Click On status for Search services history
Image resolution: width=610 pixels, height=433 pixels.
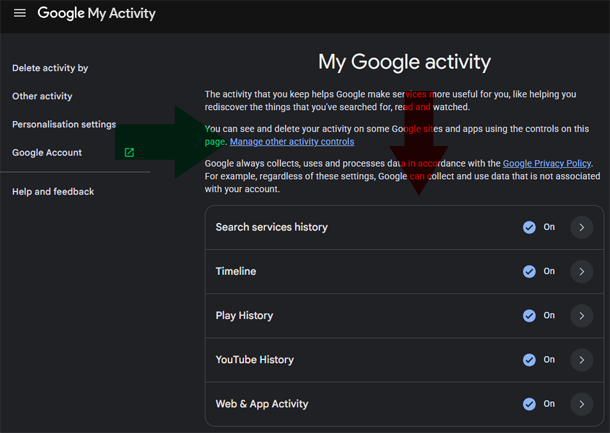tap(549, 227)
